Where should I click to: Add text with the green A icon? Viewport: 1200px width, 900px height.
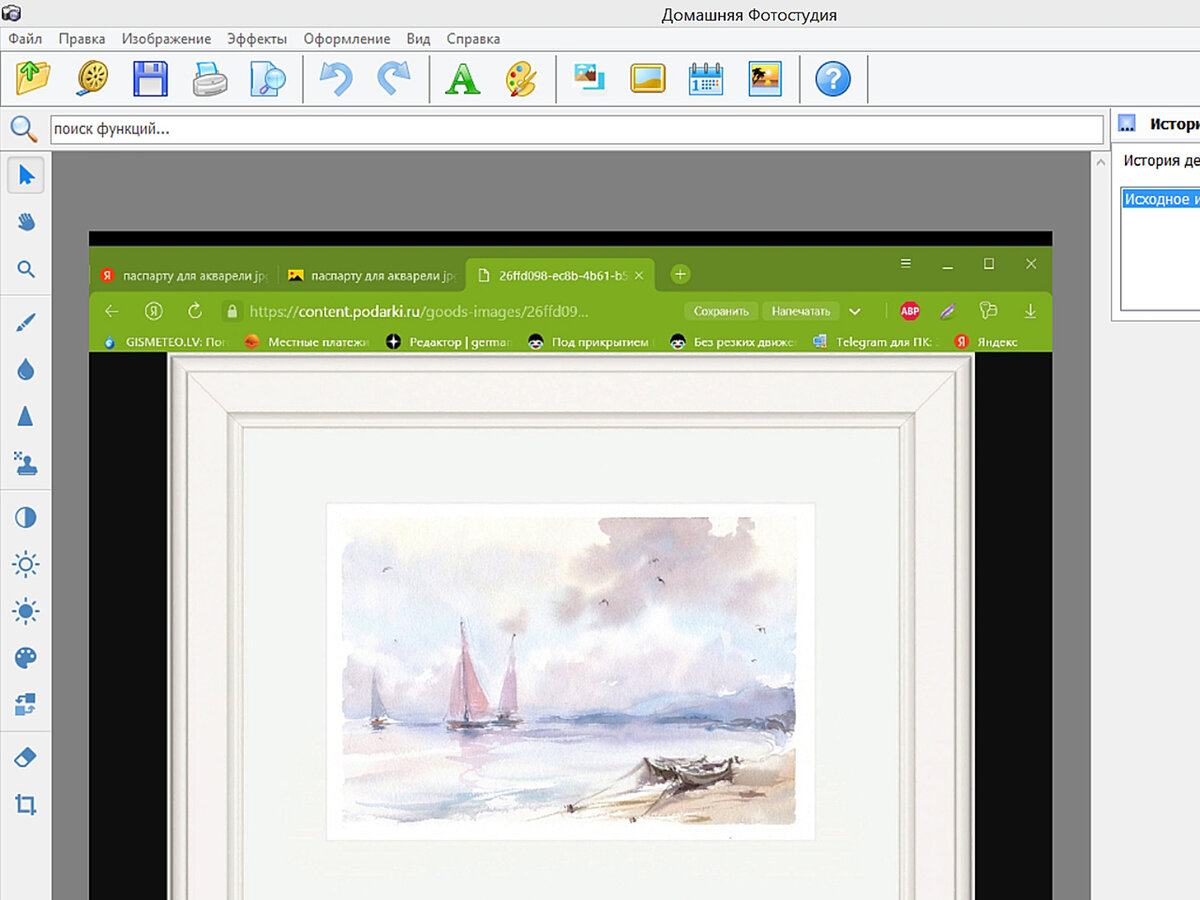462,78
